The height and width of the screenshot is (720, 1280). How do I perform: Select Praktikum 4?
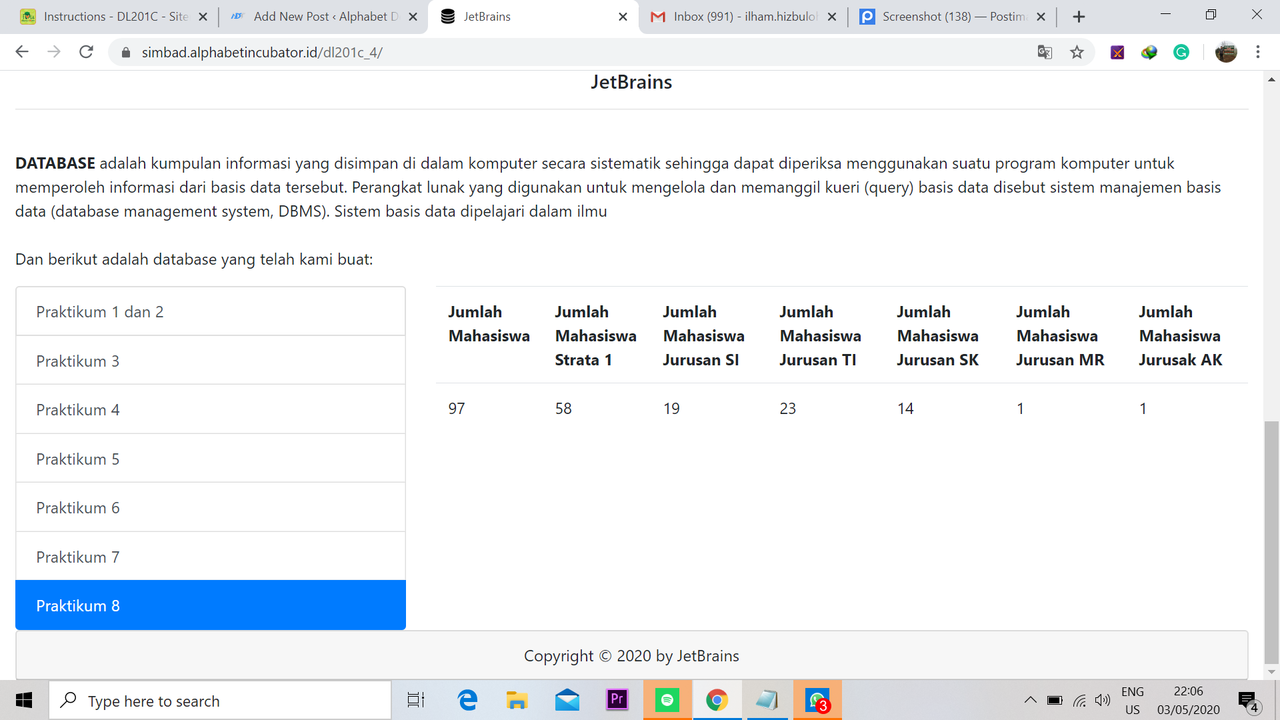210,409
